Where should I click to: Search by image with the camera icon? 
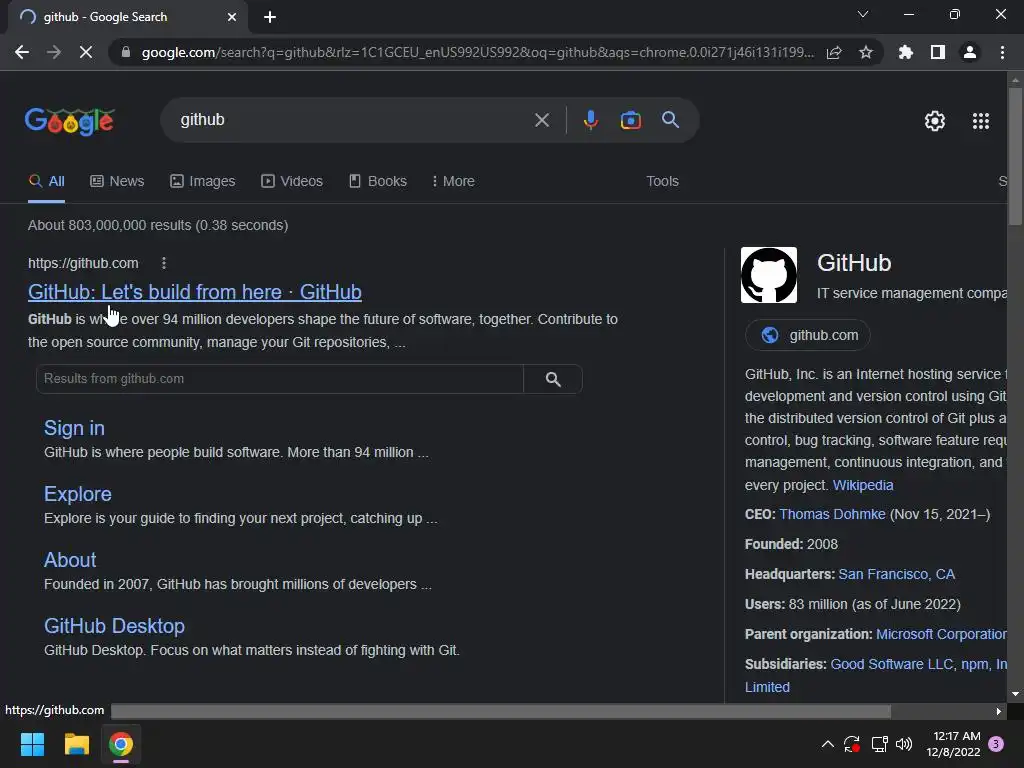click(630, 120)
